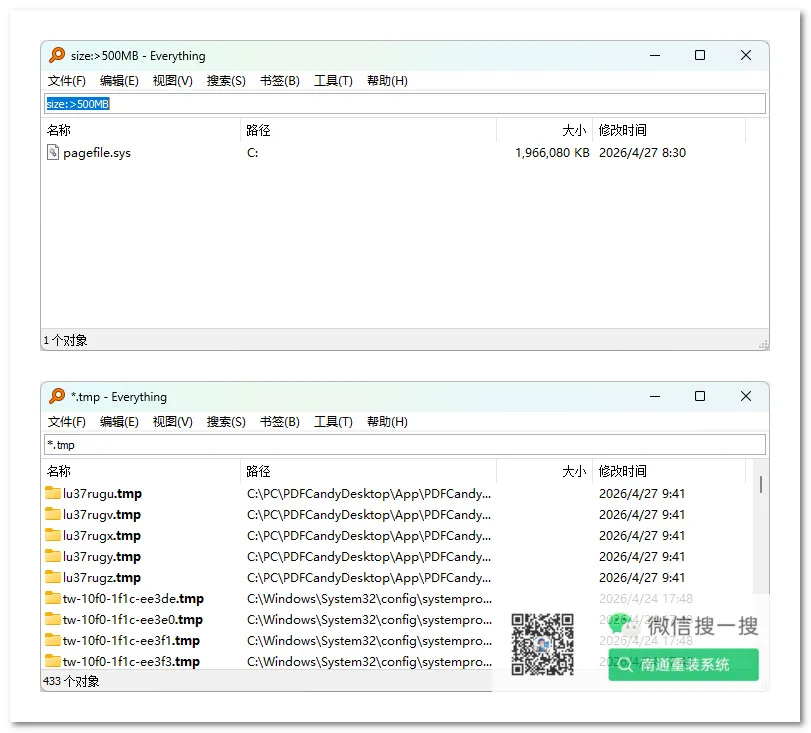Click the pagefile.sys file icon
Screen dimensions: 811x733
click(x=53, y=152)
